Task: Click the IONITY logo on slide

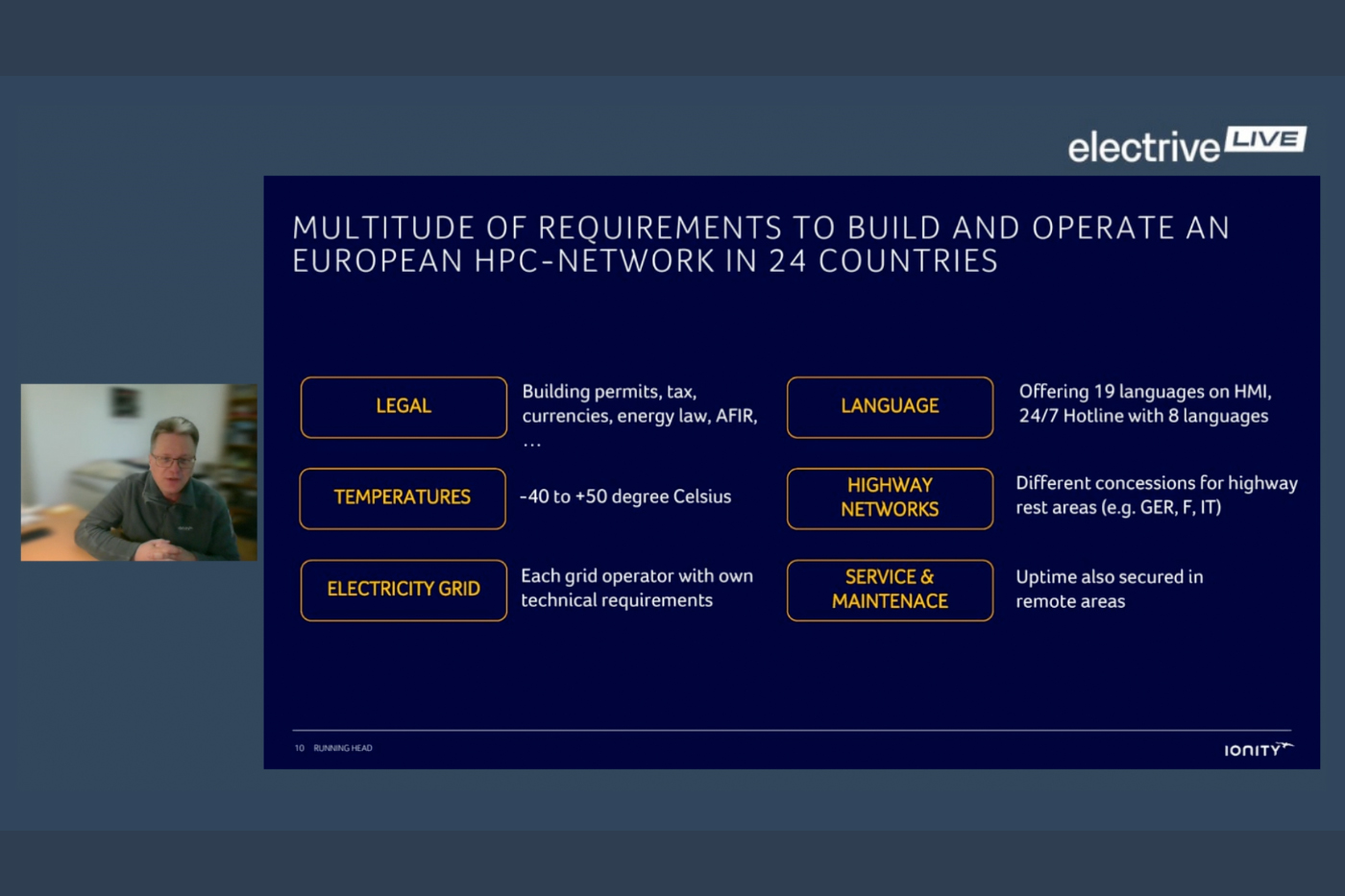Action: (1259, 749)
